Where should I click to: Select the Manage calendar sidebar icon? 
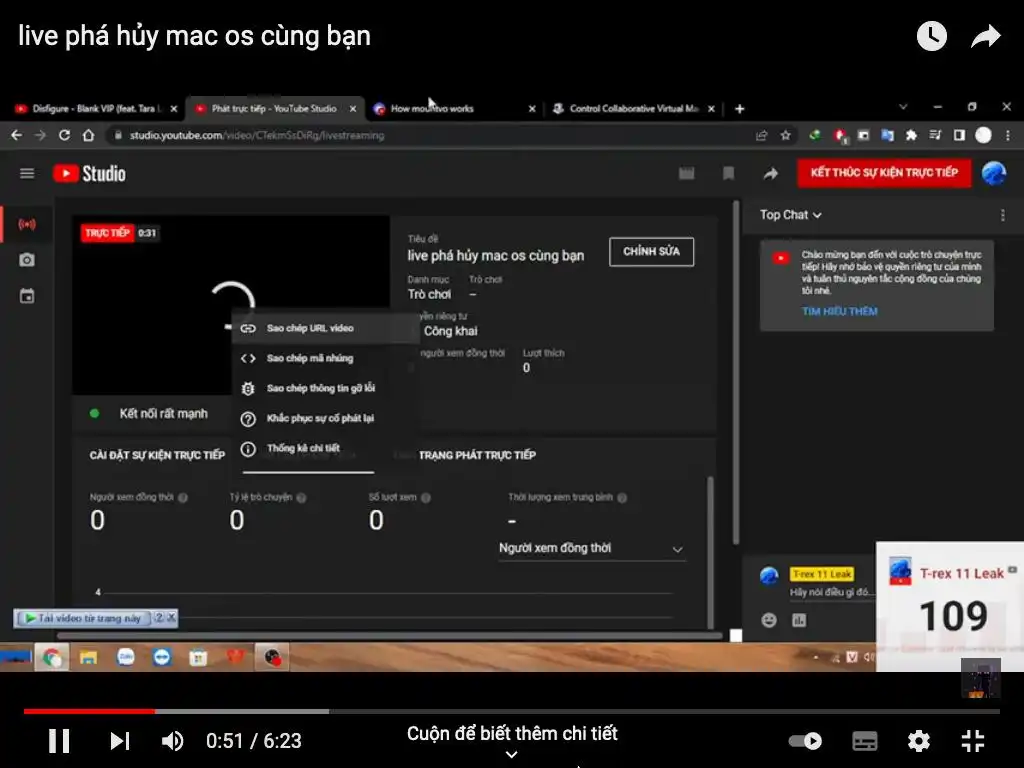tap(27, 296)
